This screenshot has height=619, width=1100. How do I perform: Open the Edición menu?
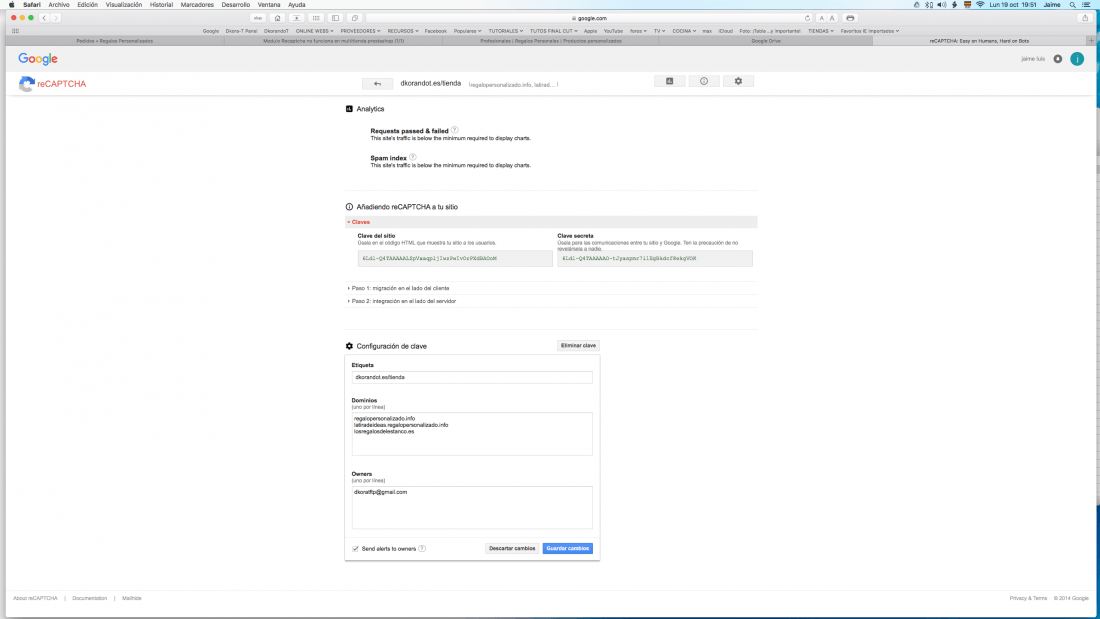[x=88, y=5]
